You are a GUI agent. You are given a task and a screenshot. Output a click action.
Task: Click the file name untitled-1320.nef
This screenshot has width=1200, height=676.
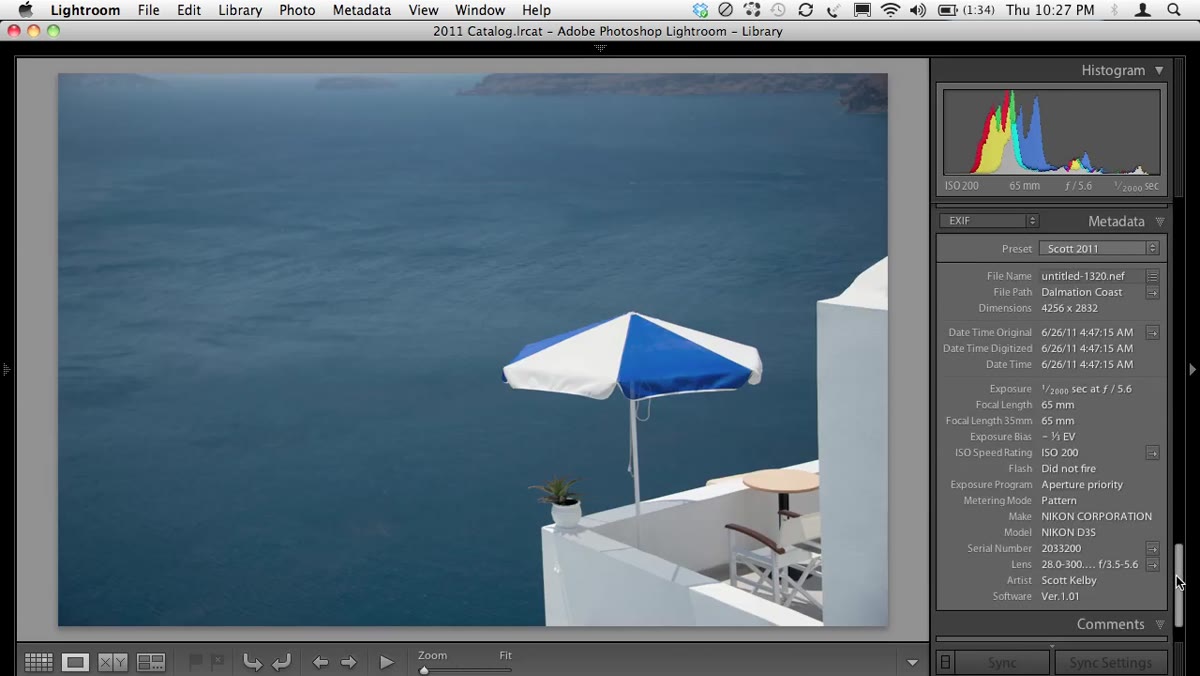tap(1083, 276)
